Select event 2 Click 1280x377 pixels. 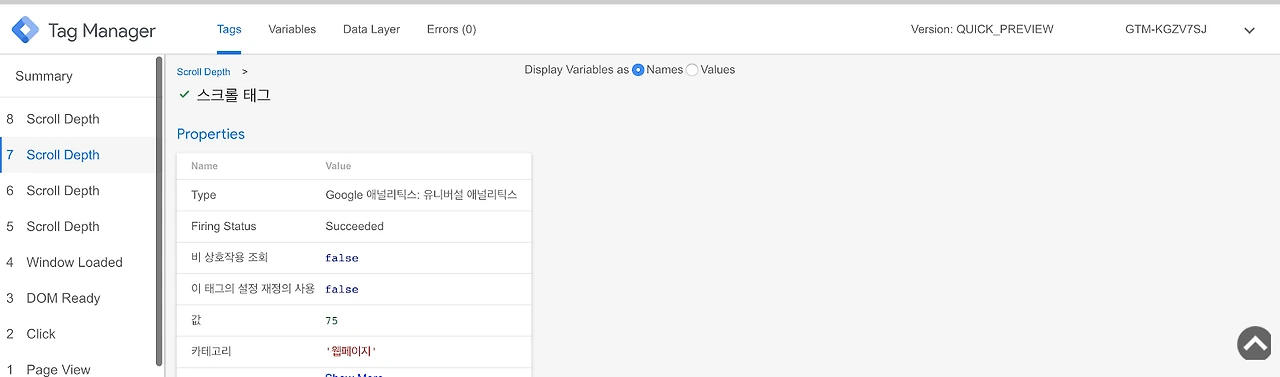pos(78,334)
